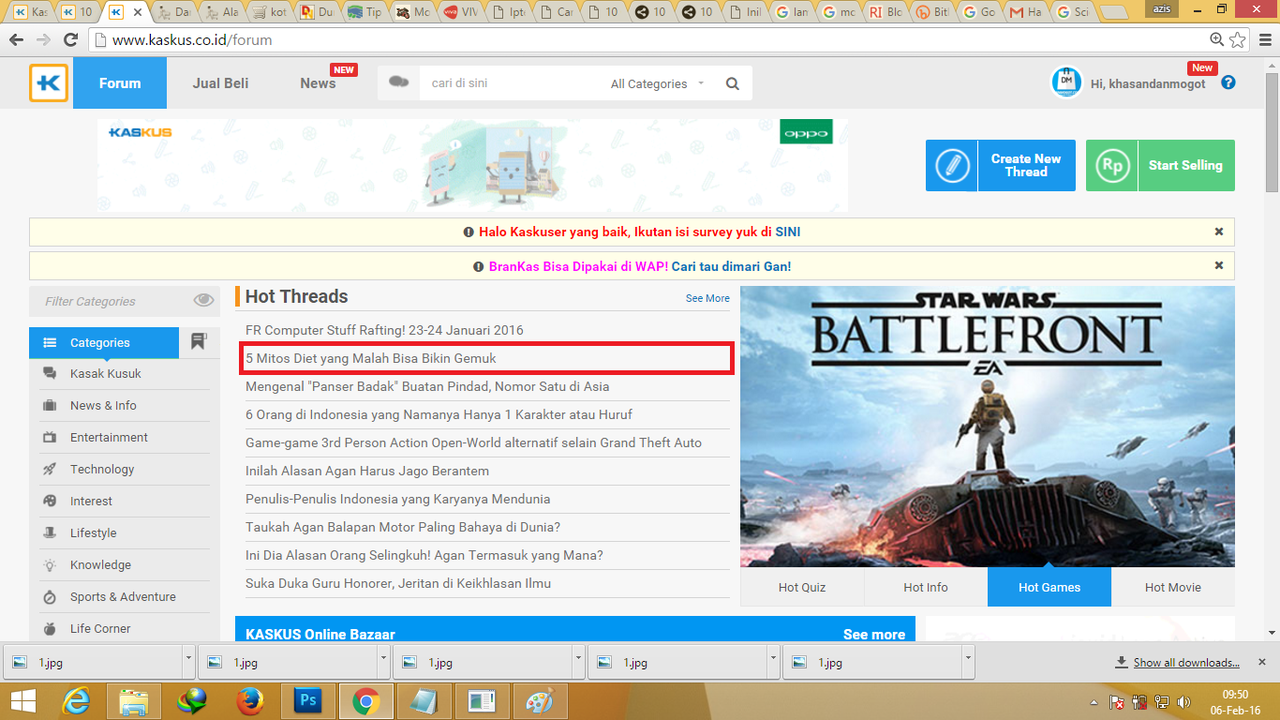Toggle the eye icon in Filter Categories
Viewport: 1280px width, 720px height.
point(204,300)
